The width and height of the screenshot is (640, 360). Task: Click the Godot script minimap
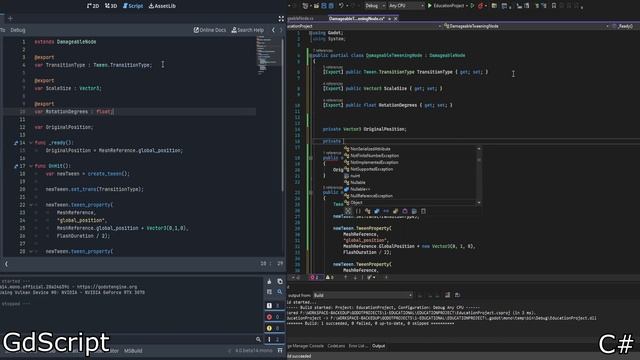[x=268, y=55]
